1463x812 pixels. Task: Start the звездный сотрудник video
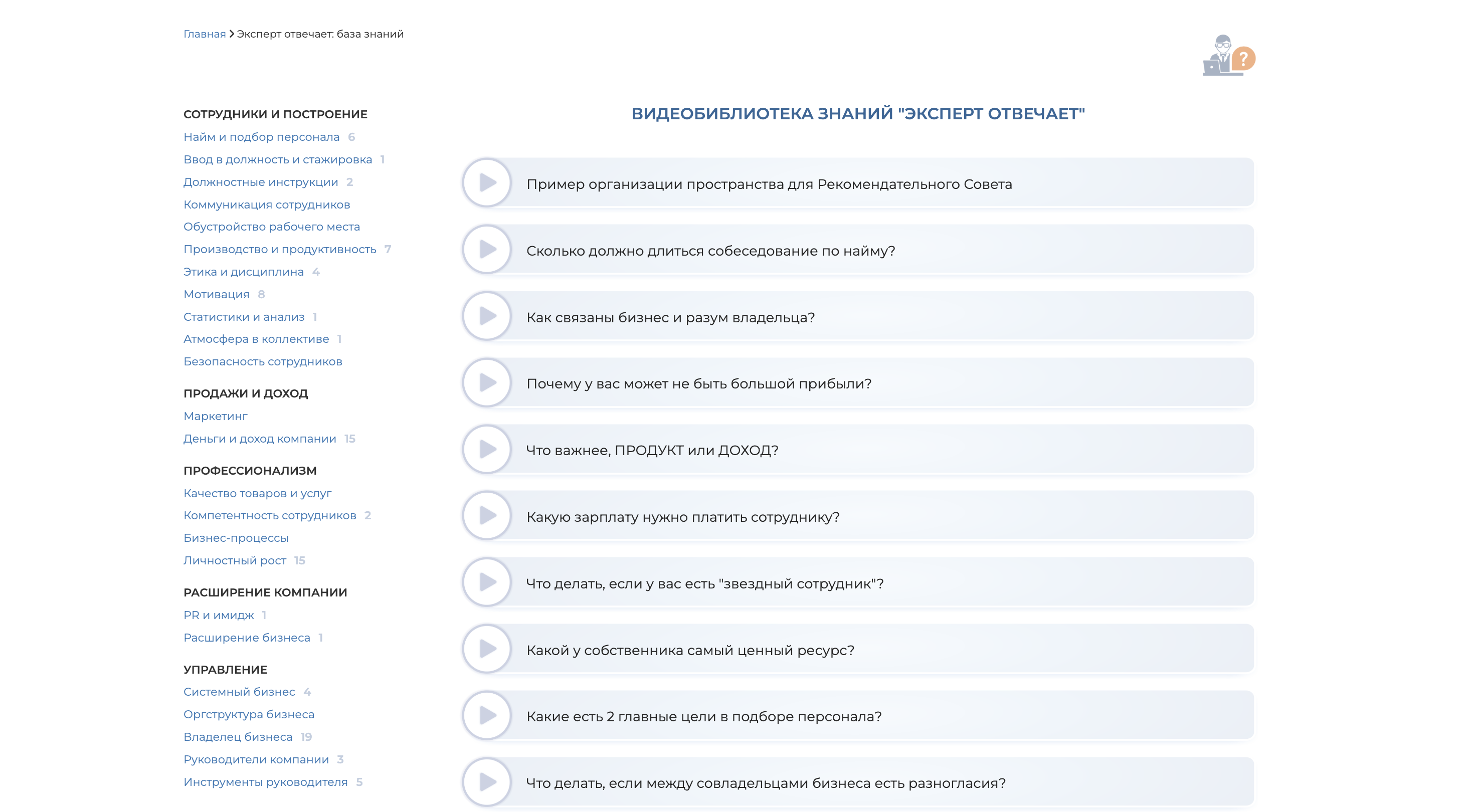[487, 582]
